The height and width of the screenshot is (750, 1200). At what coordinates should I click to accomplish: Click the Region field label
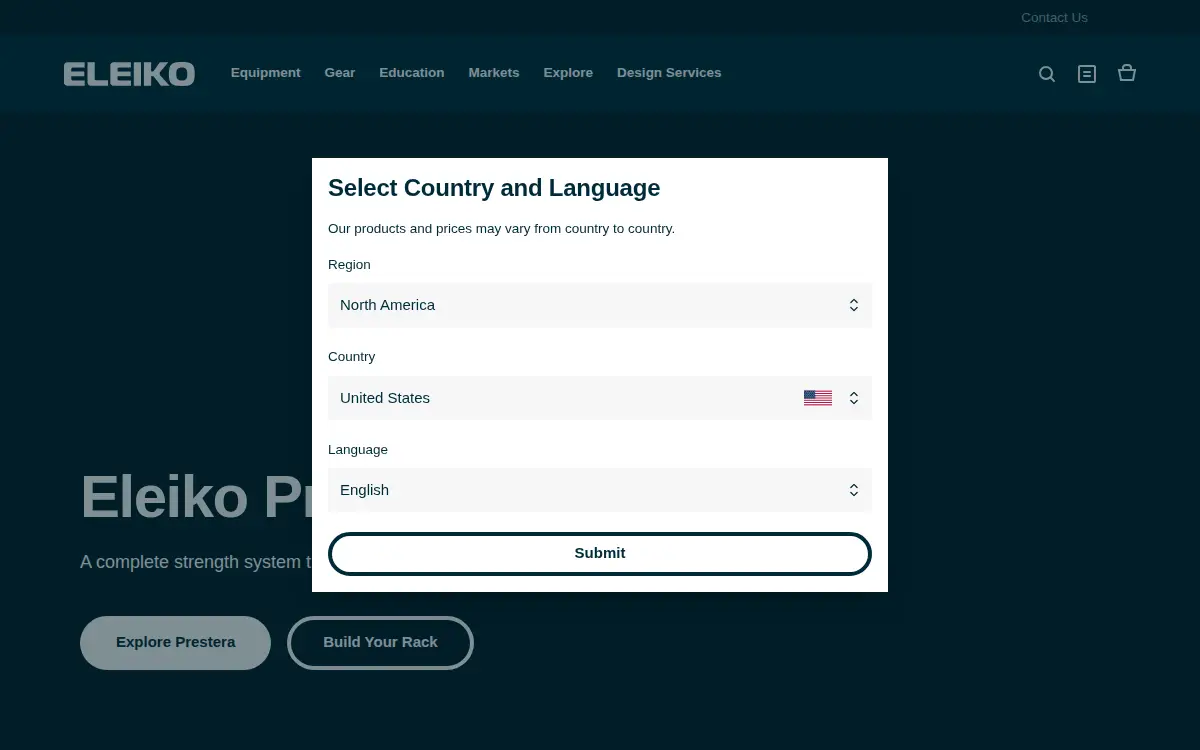pos(349,265)
